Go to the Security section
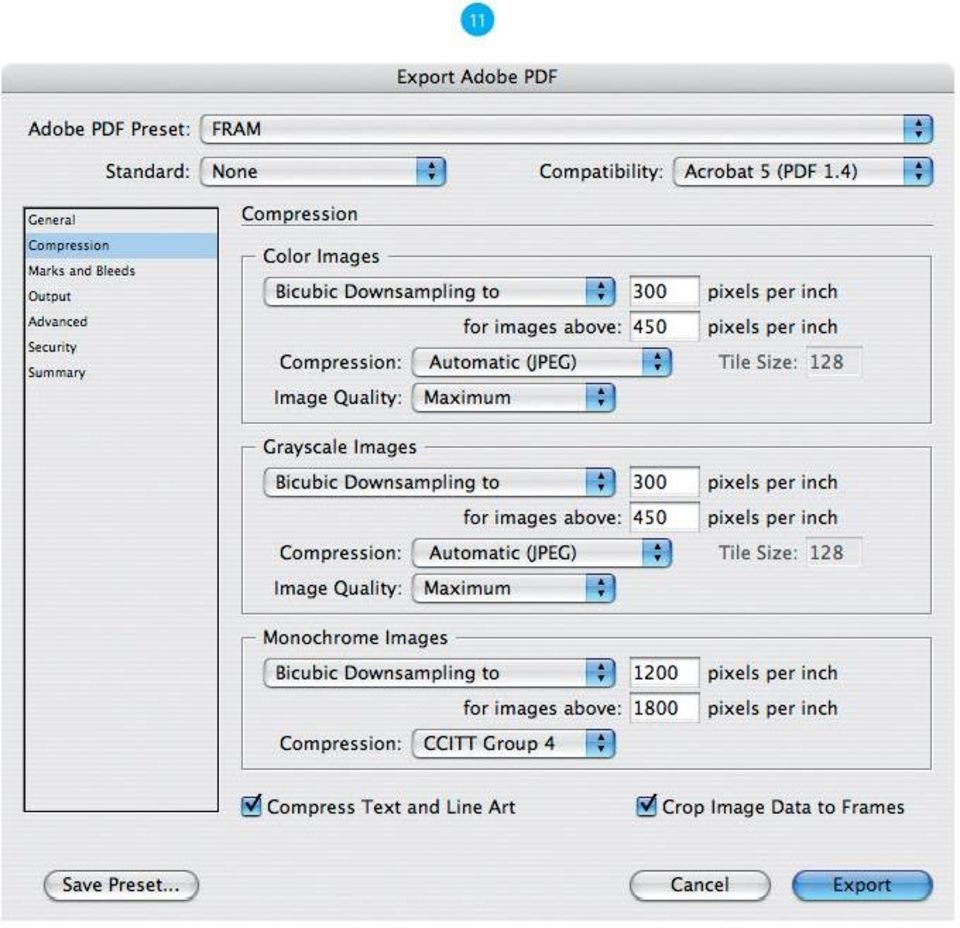 tap(121, 347)
